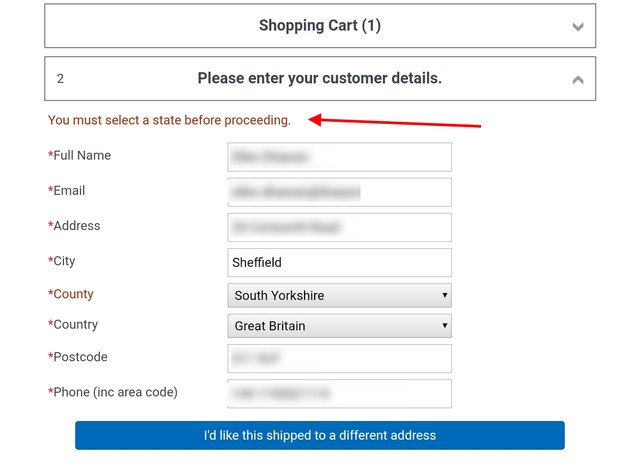This screenshot has height=466, width=640.
Task: Click the '*Full Name' label text
Action: 80,156
